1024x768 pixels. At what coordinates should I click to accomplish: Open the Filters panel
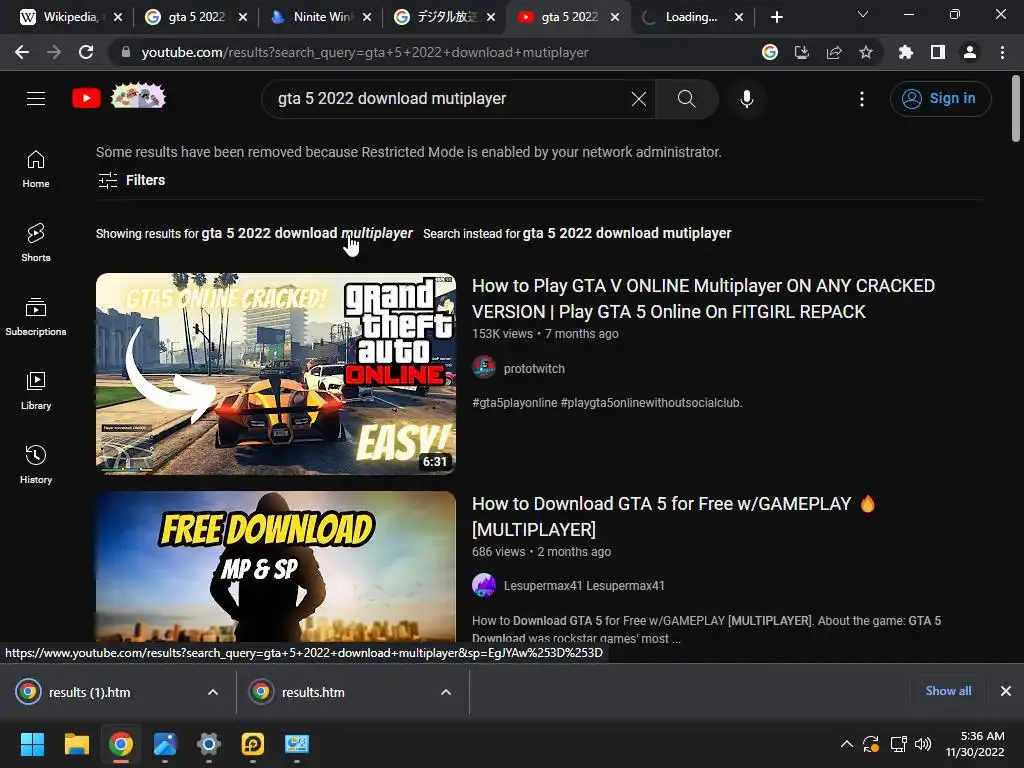[x=131, y=180]
